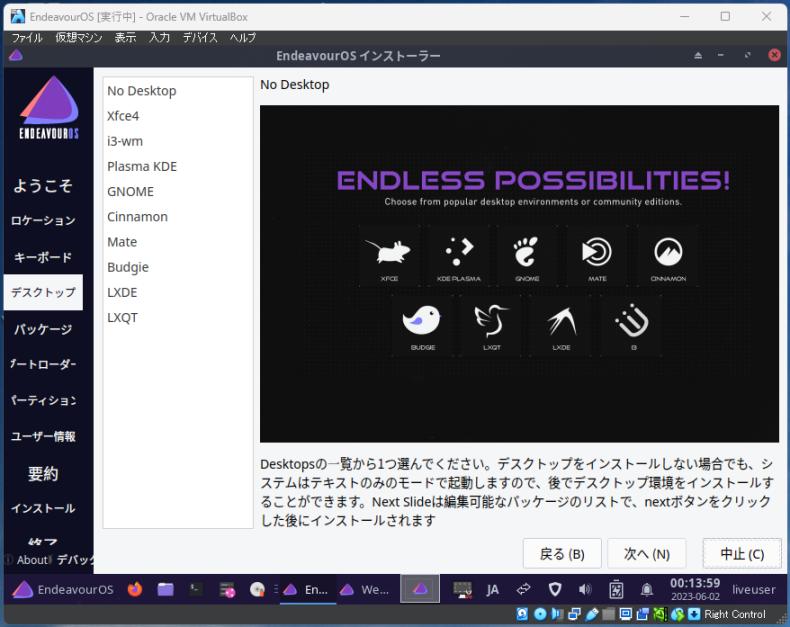Choose Xfce4 in the desktop list
This screenshot has height=627, width=790.
(177, 116)
